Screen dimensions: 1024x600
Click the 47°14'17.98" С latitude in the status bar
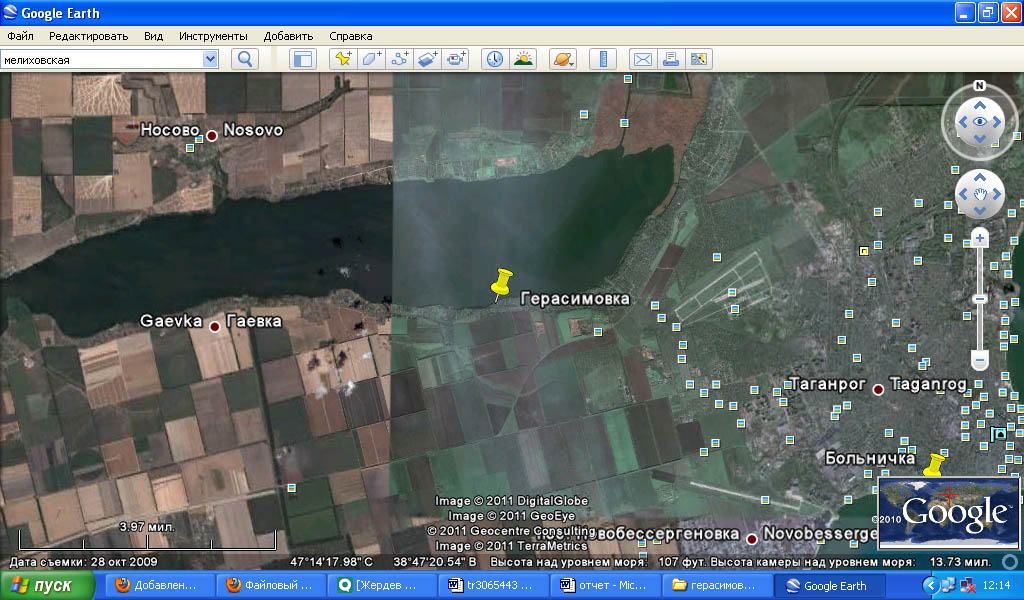331,561
